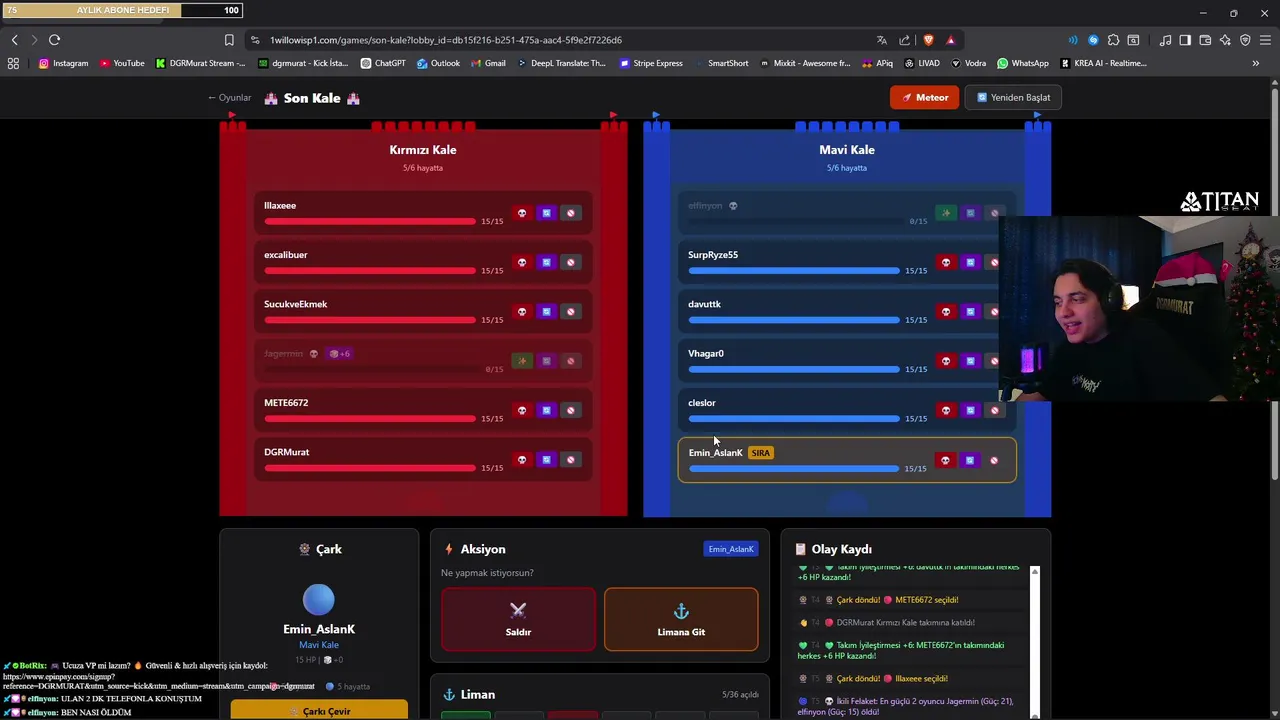This screenshot has width=1280, height=720.
Task: Open the Gmail bookmark
Action: coord(488,63)
